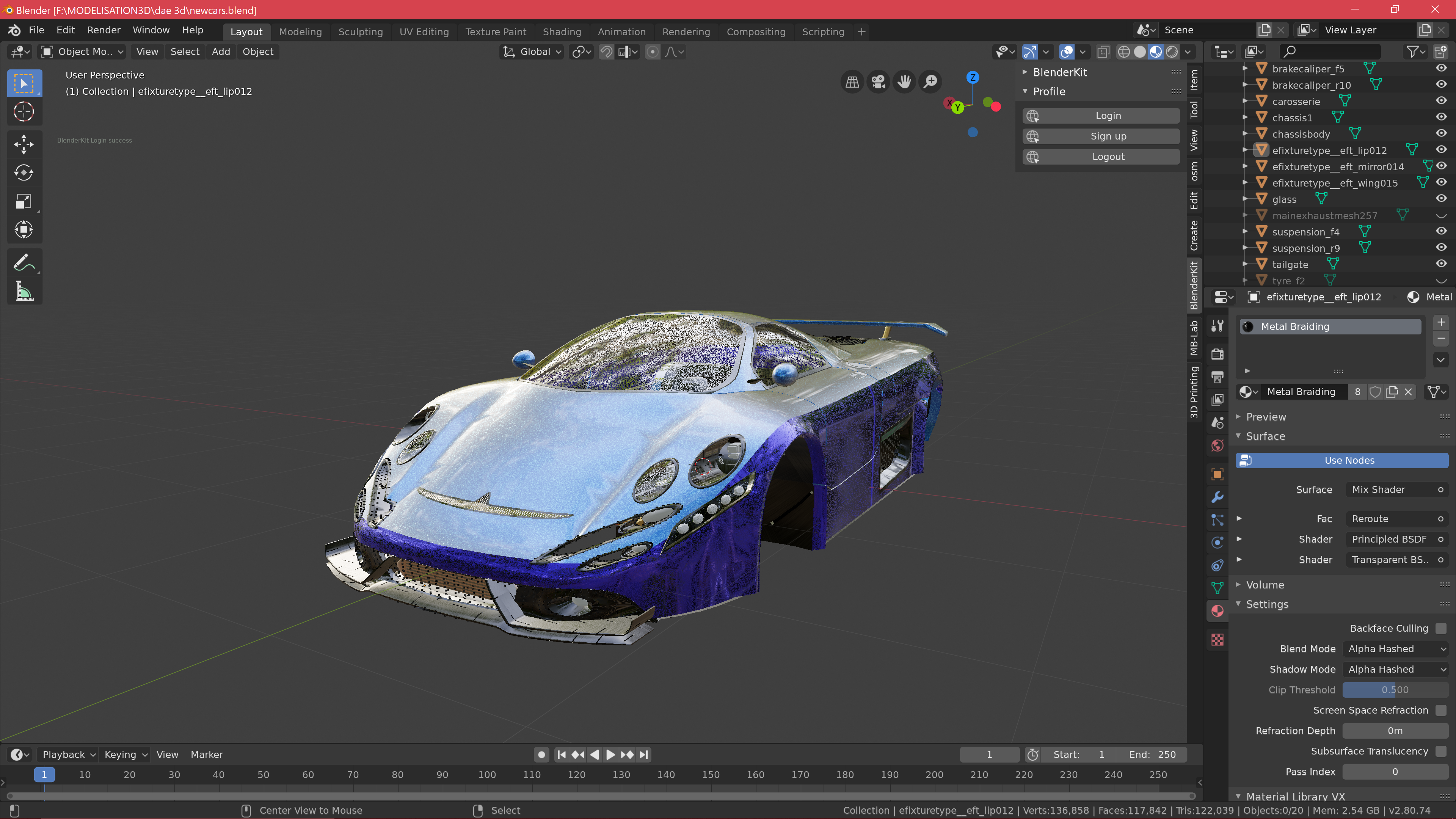Image resolution: width=1456 pixels, height=819 pixels.
Task: Unlink the Metal Braiding material with X
Action: pos(1408,392)
